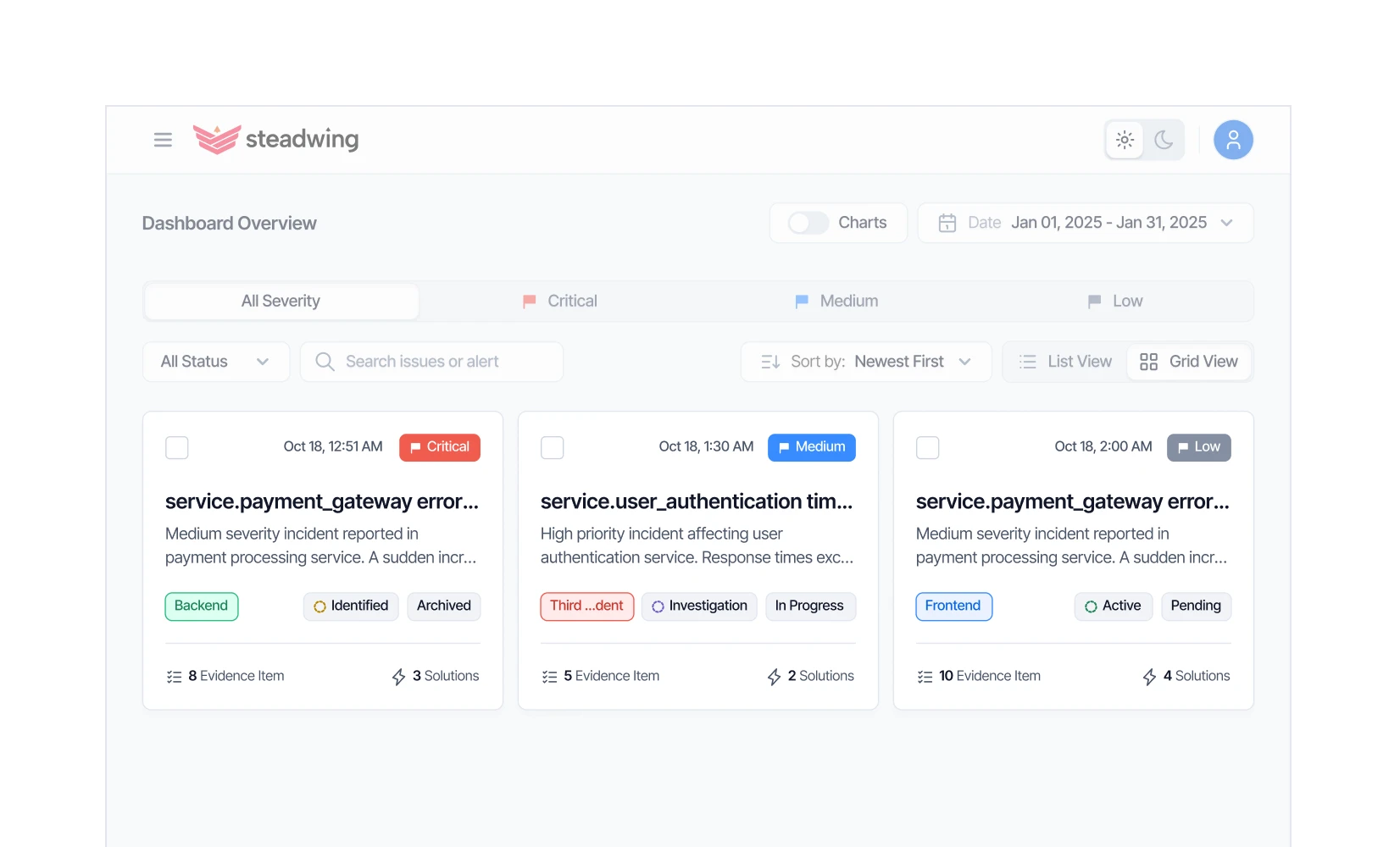Click the Oct 18, 1:30 AM timestamp
This screenshot has width=1400, height=847.
click(706, 446)
